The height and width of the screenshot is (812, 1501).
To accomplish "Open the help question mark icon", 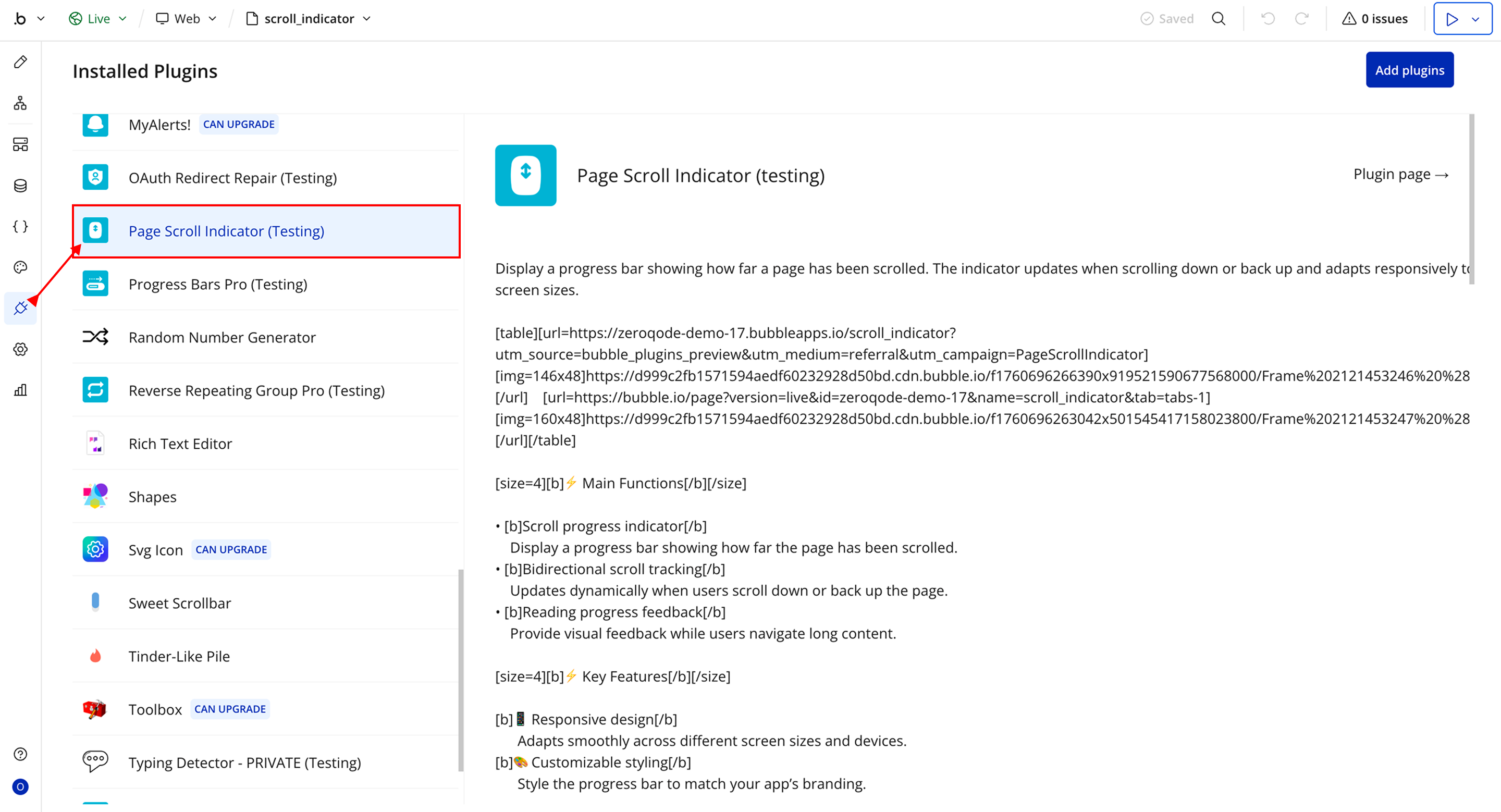I will coord(20,754).
